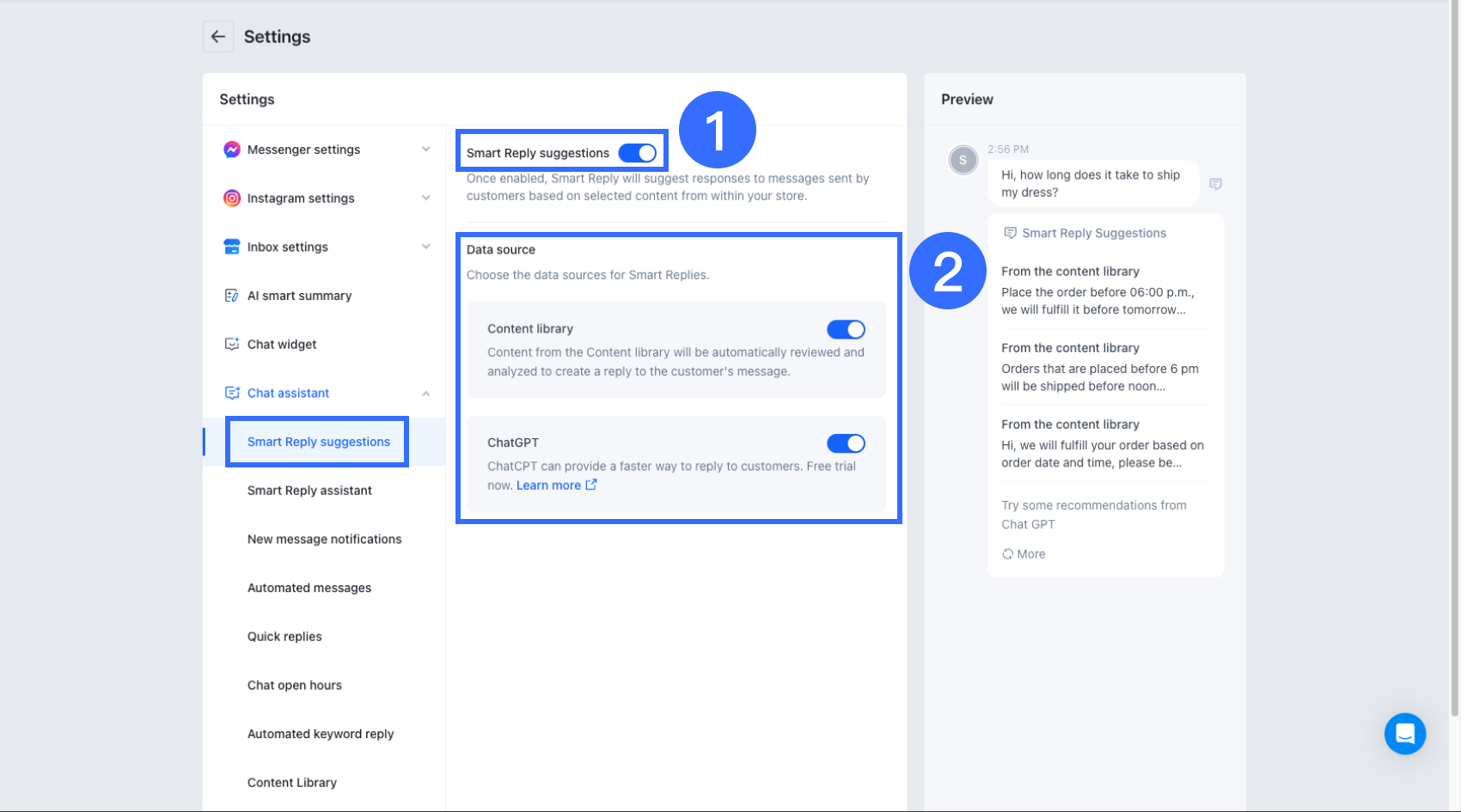Open the chat launcher bubble at bottom right
Viewport: 1461px width, 812px height.
[1405, 734]
